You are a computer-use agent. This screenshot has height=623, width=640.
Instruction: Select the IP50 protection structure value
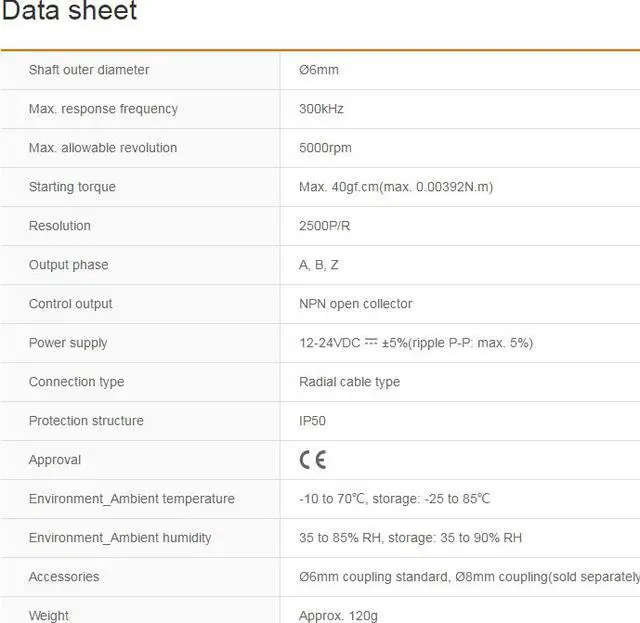pyautogui.click(x=312, y=421)
